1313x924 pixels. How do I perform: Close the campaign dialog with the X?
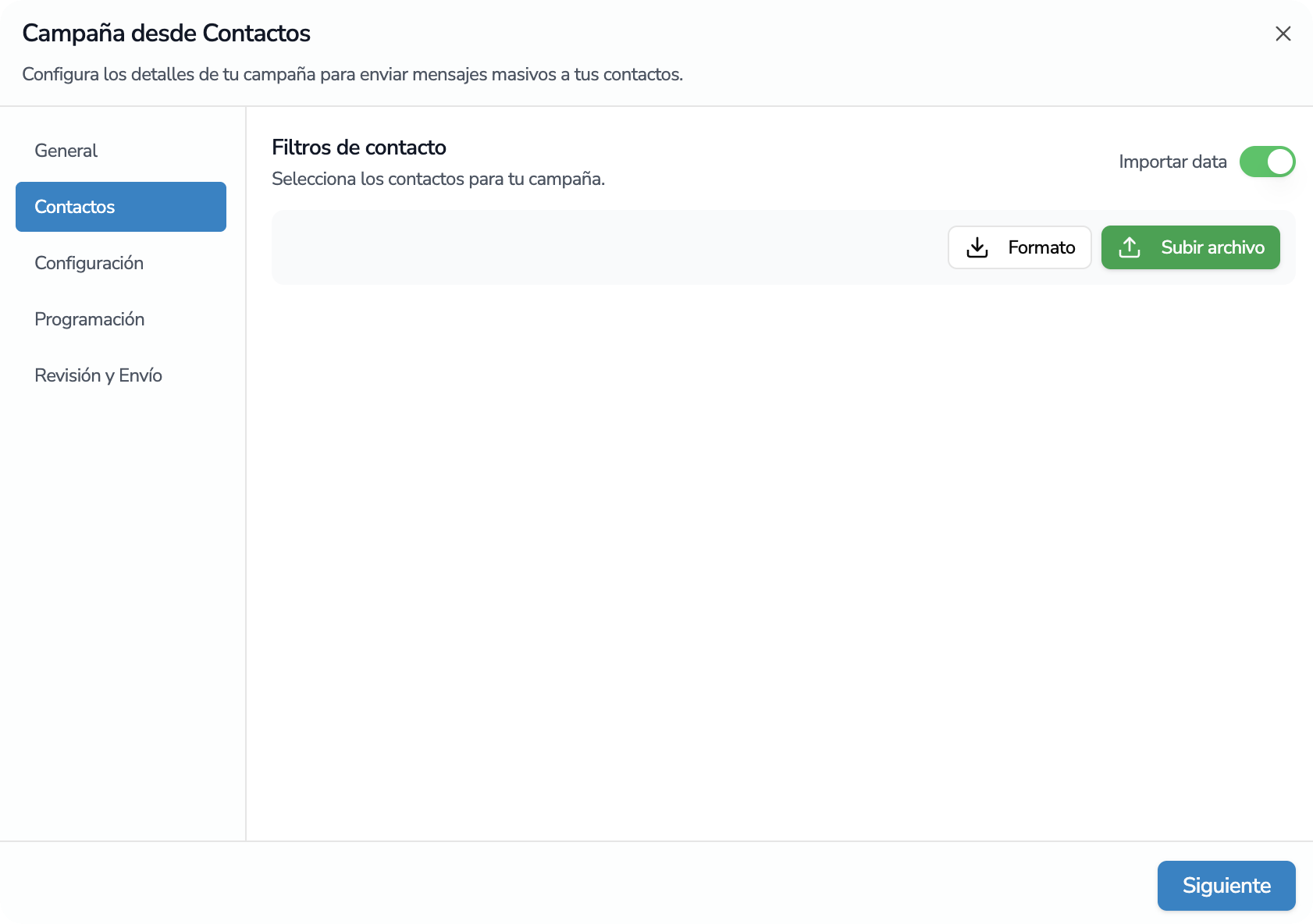[1283, 34]
